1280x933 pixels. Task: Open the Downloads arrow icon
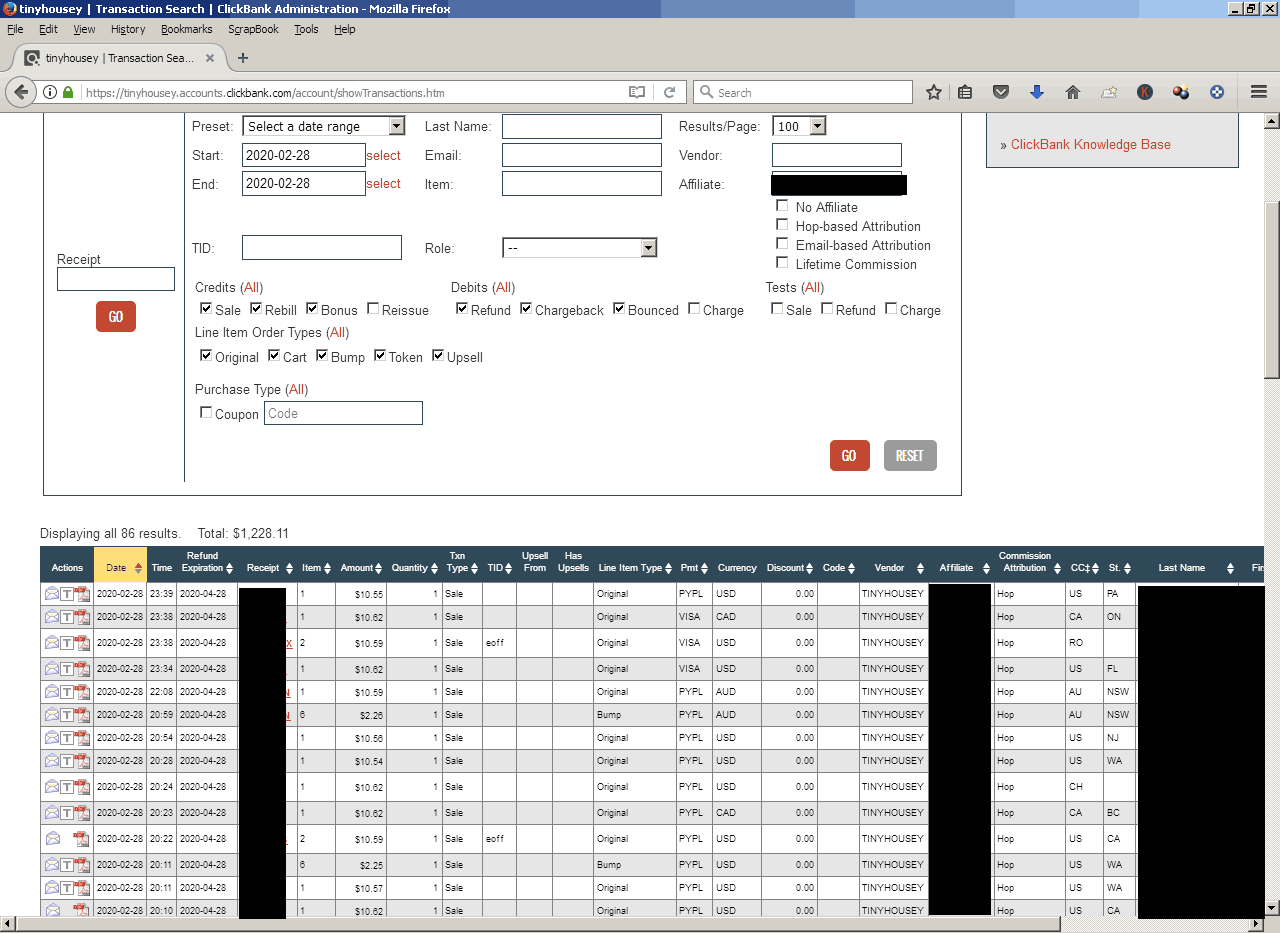(1037, 92)
